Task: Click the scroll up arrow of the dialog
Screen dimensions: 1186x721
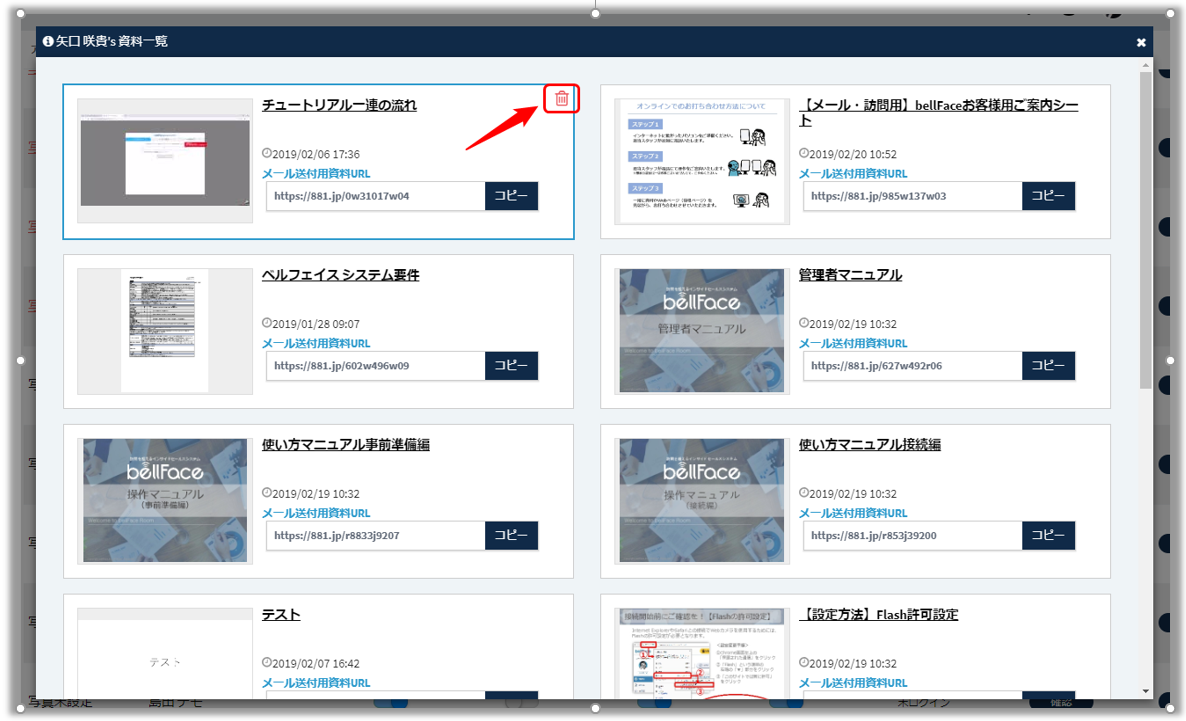Action: click(1145, 66)
